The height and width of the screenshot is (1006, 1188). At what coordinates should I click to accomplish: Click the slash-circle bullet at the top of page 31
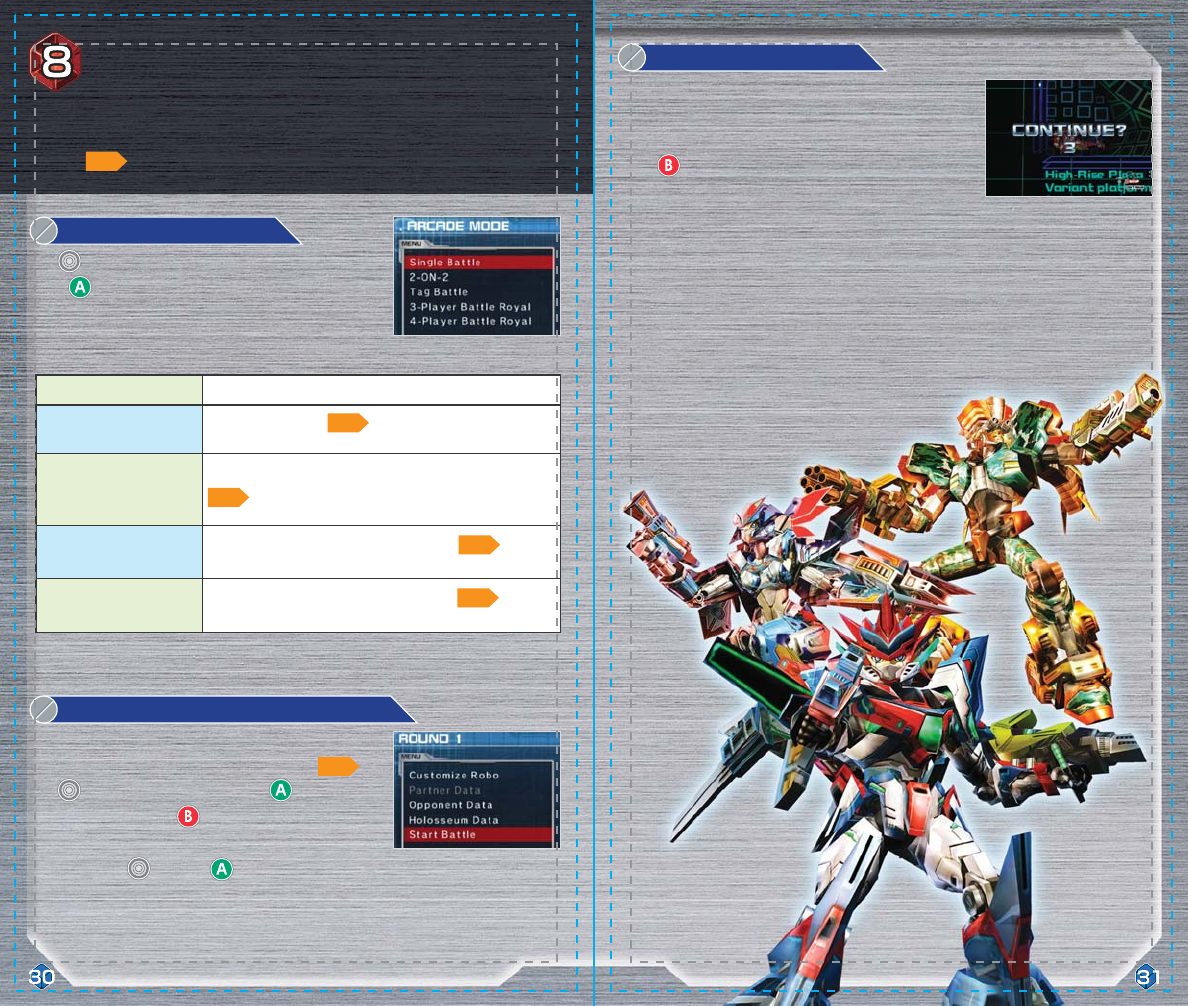pos(632,58)
